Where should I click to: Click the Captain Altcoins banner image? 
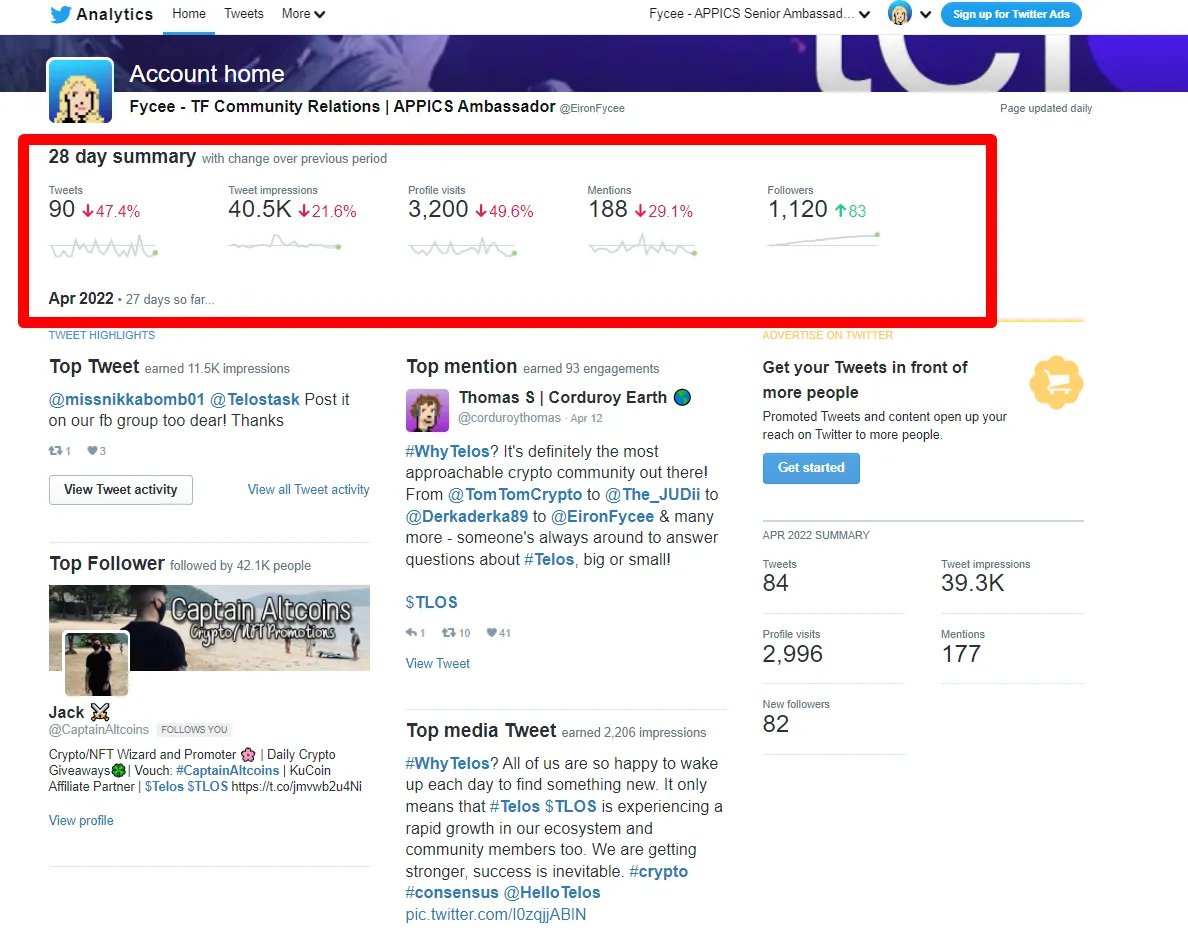click(209, 628)
